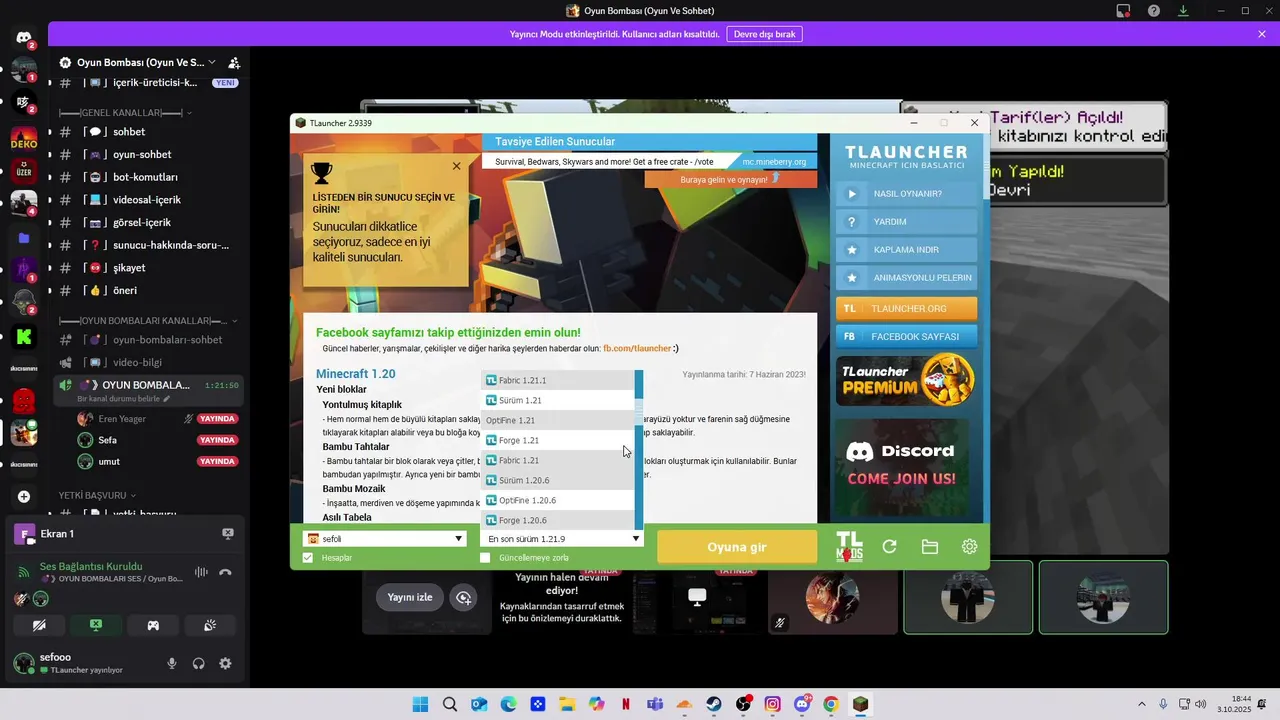Click the Oyuna gir button
The image size is (1280, 720).
pos(737,547)
